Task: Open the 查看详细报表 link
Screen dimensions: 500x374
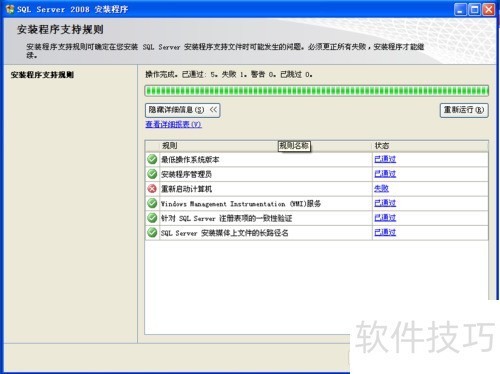Action: 173,124
